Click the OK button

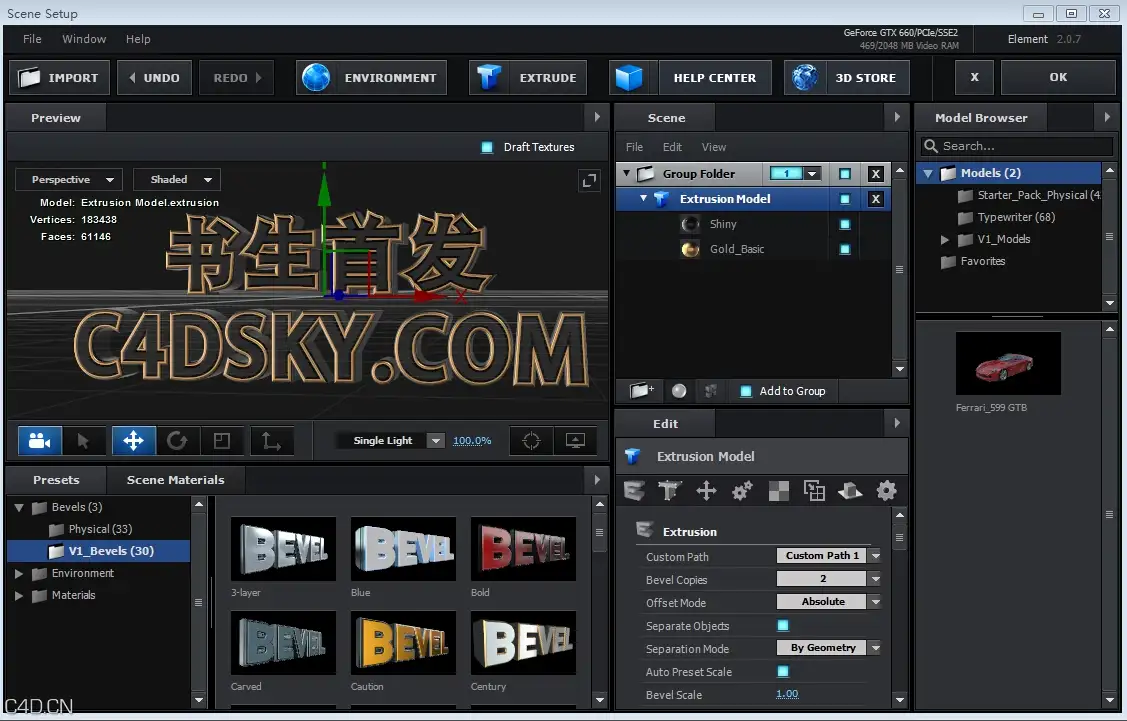point(1058,77)
